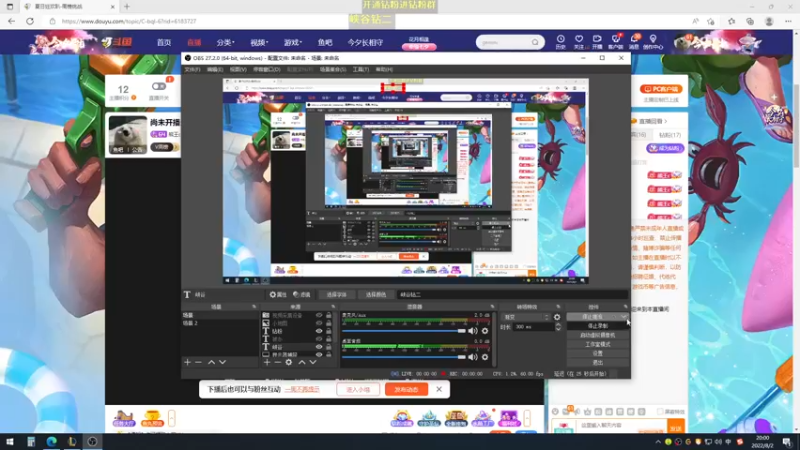Viewport: 800px width, 450px height.
Task: Open scene transition properties gear
Action: pyautogui.click(x=557, y=317)
